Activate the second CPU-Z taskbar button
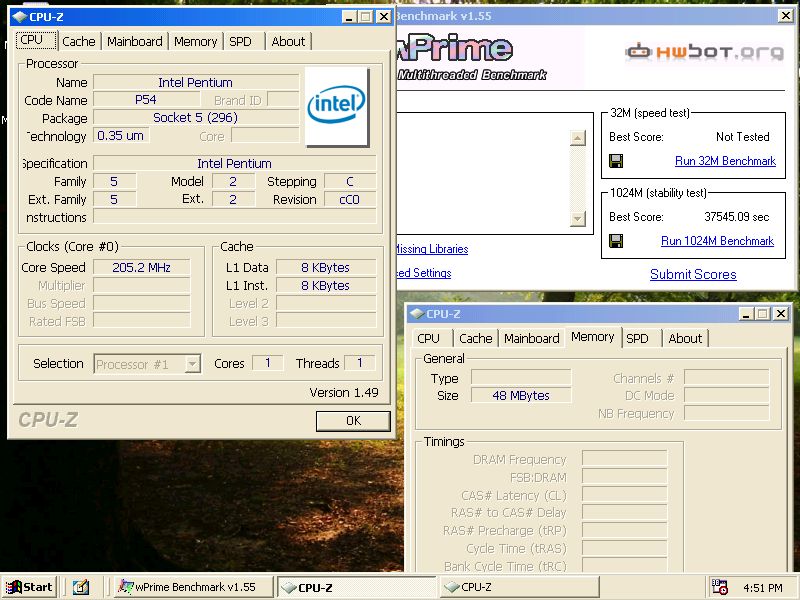Screen dimensions: 800x600 (519, 587)
